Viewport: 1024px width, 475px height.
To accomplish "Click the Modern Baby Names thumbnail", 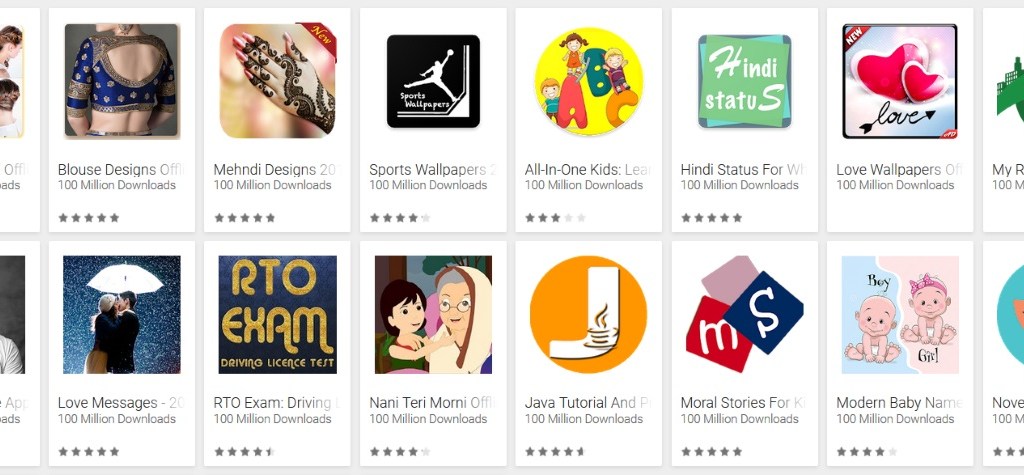I will click(900, 314).
